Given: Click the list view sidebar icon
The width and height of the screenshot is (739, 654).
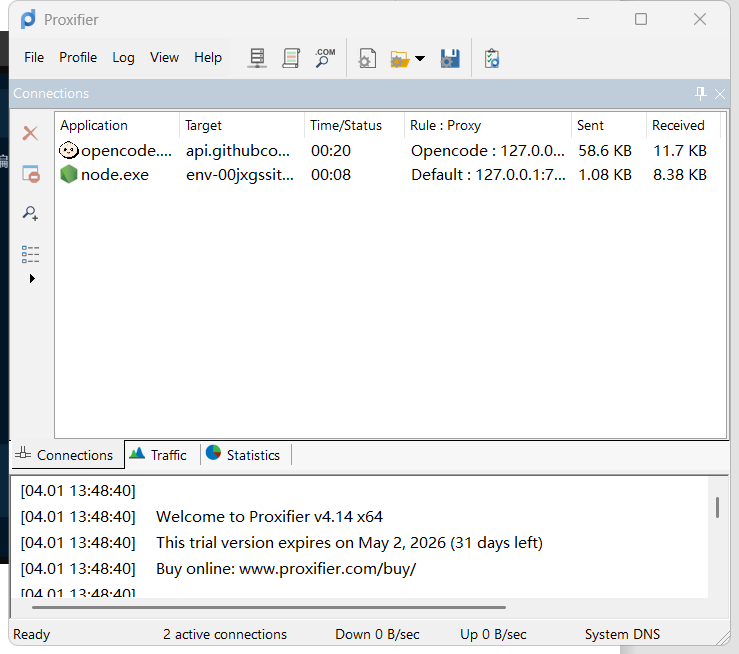Looking at the screenshot, I should (x=31, y=254).
